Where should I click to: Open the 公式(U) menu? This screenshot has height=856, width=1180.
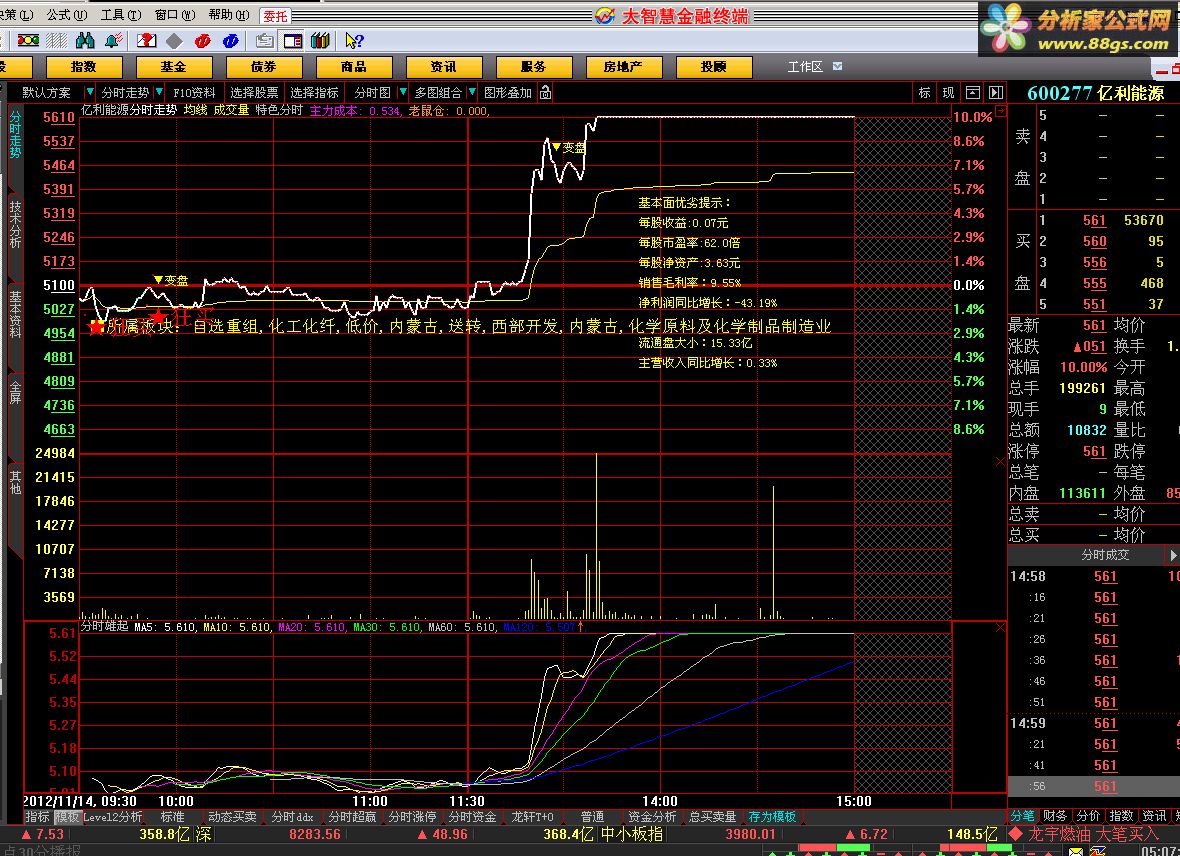(x=66, y=14)
